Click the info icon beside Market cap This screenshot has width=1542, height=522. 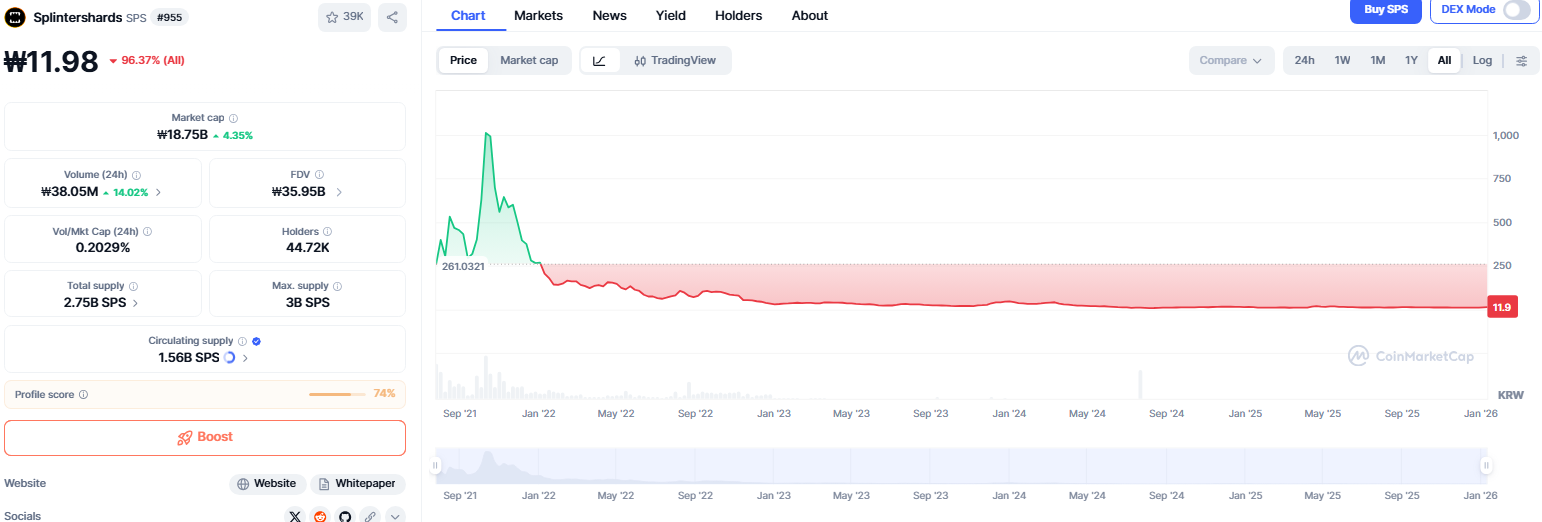point(233,118)
